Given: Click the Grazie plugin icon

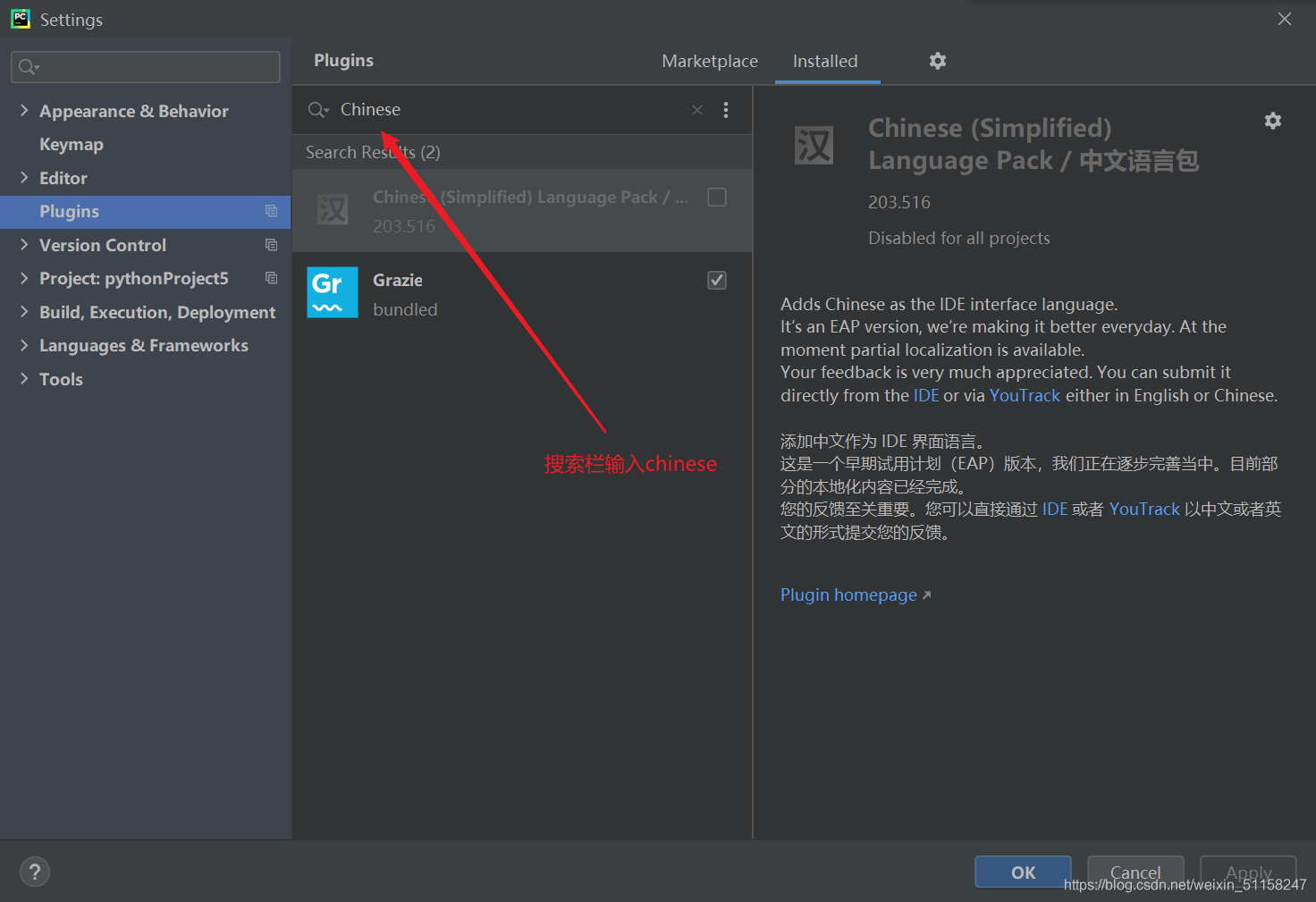Looking at the screenshot, I should (x=333, y=292).
